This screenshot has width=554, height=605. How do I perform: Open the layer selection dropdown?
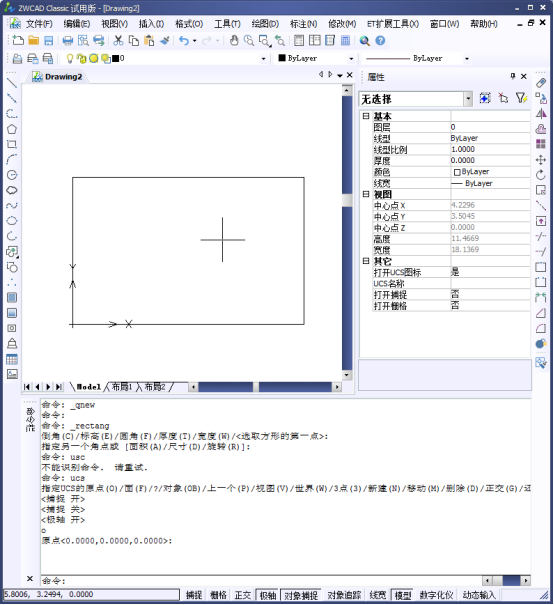(x=263, y=59)
